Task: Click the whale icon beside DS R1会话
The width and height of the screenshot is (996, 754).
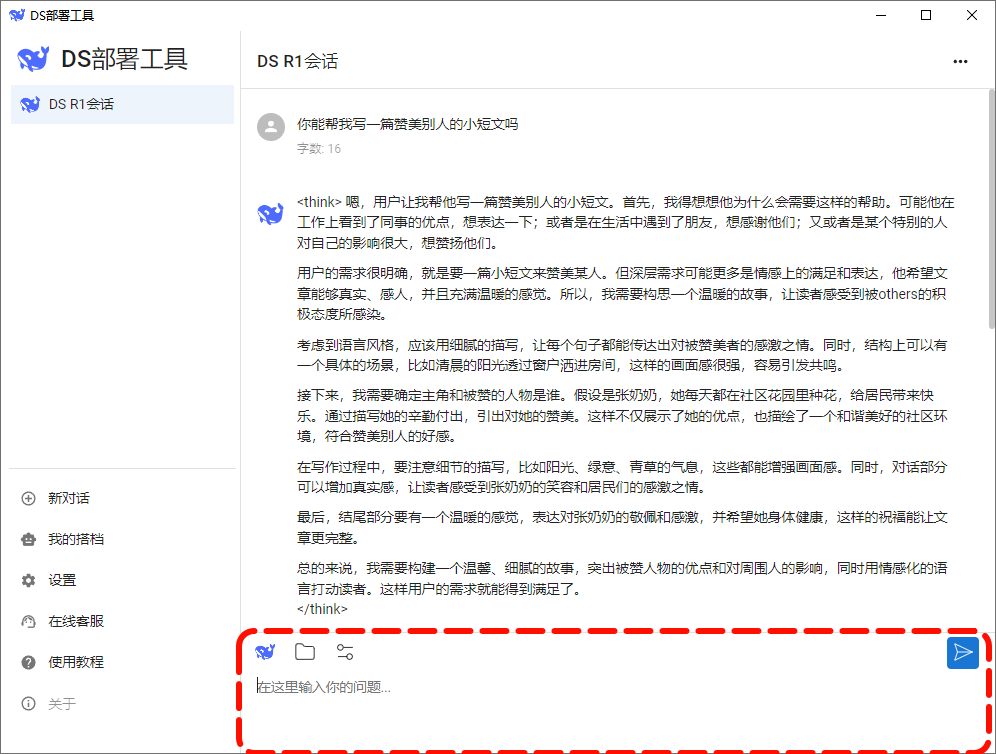Action: click(x=30, y=104)
